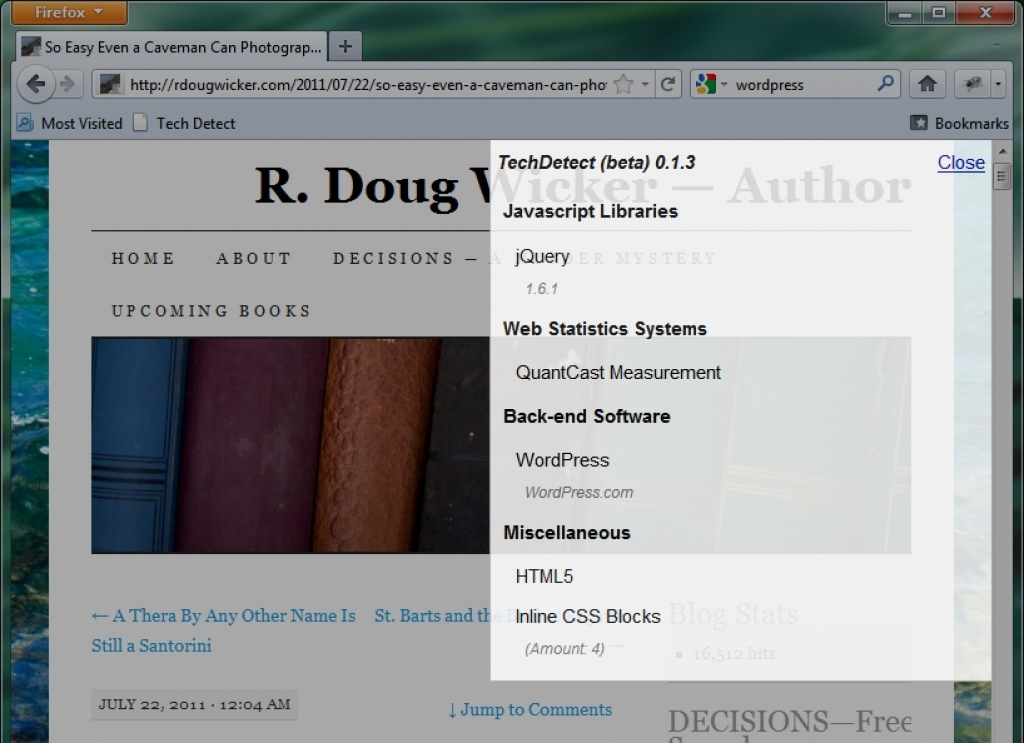Open the Bookmarks menu button
This screenshot has width=1024, height=743.
959,123
